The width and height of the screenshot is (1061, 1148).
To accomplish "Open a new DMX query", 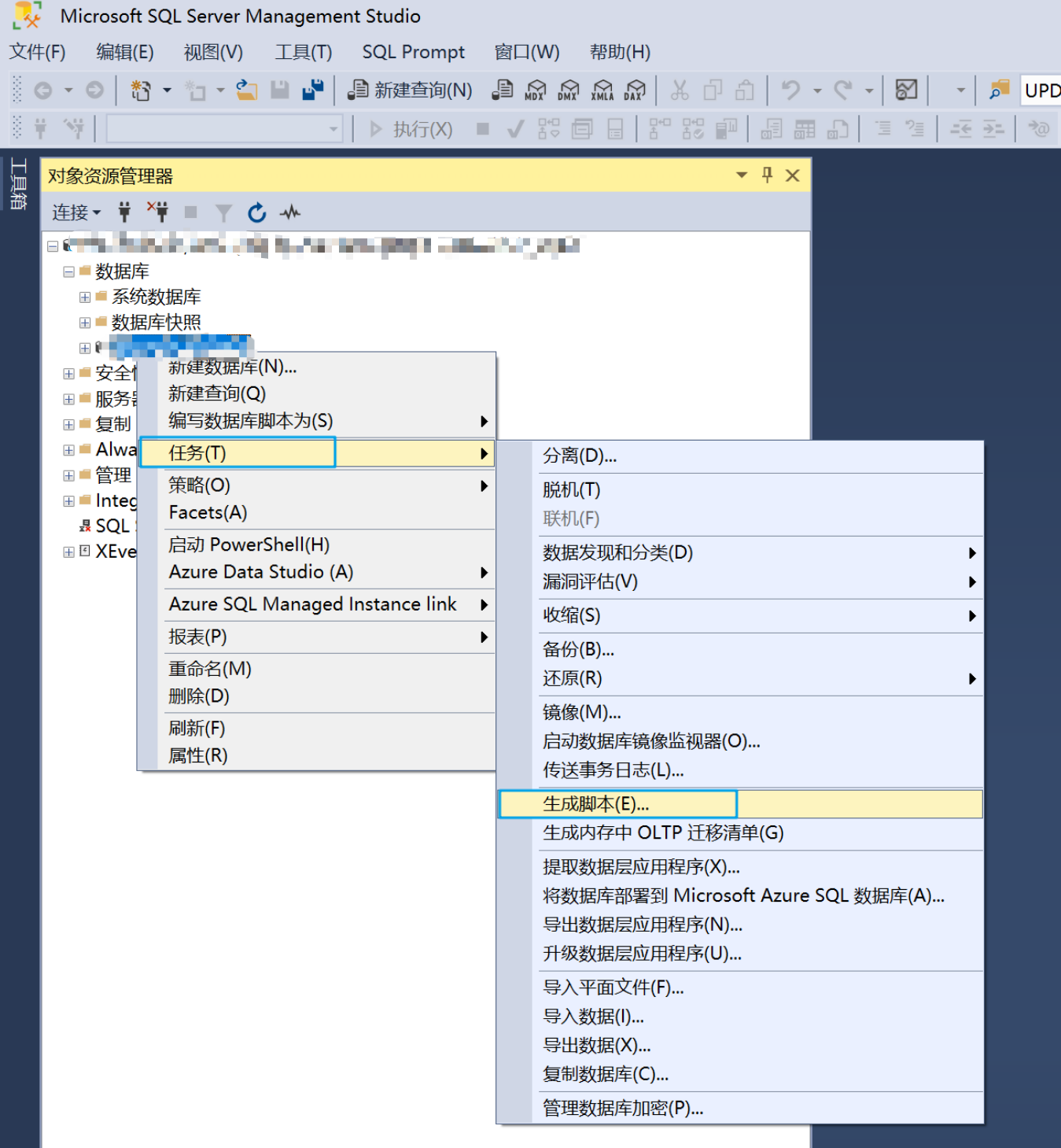I will [x=569, y=90].
